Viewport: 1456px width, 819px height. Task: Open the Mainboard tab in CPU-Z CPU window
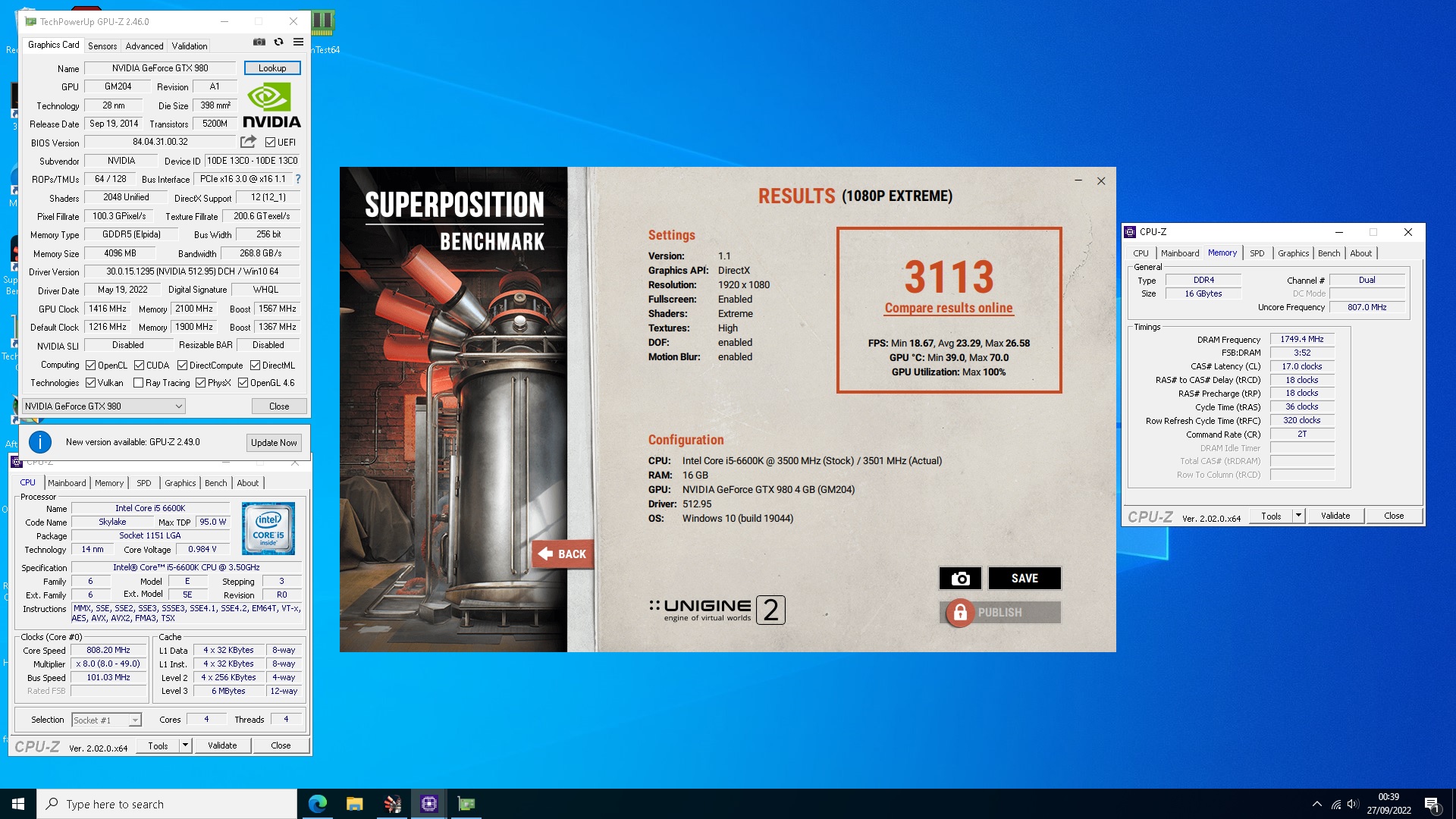click(67, 483)
